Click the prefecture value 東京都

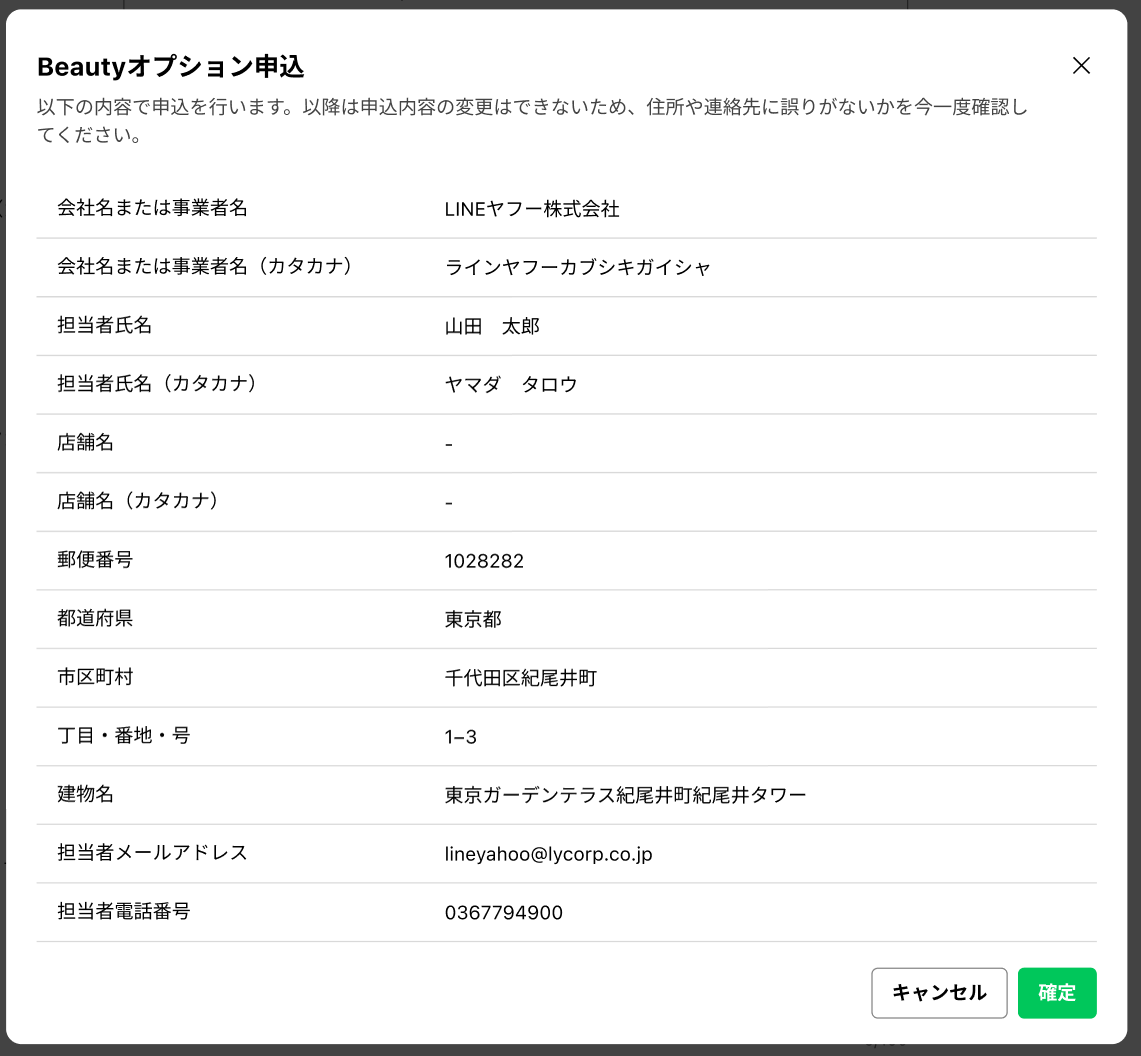(x=473, y=619)
